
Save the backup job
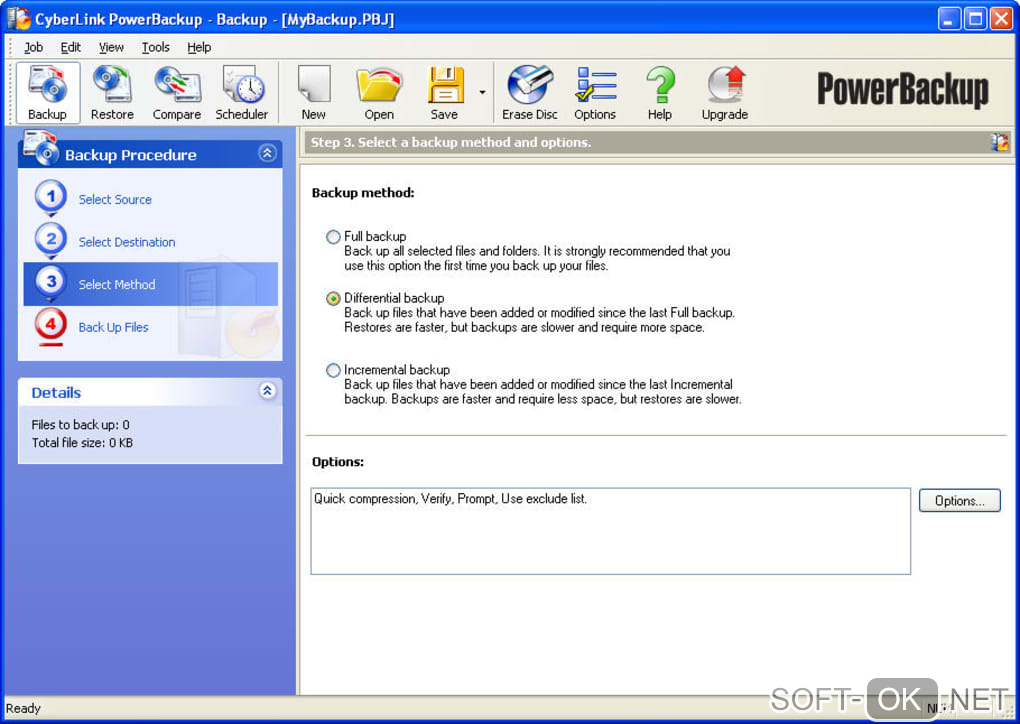(444, 93)
